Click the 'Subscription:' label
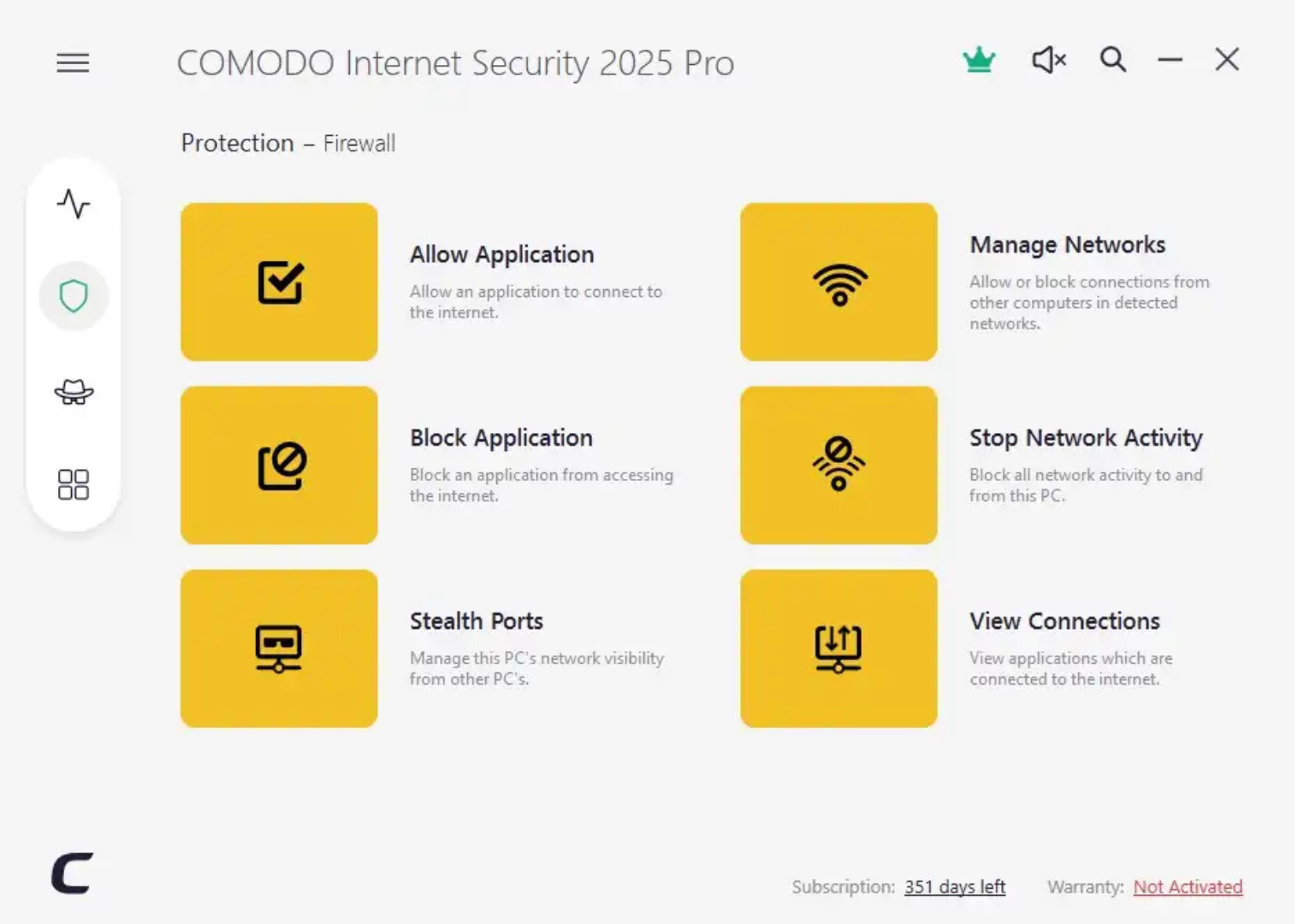The width and height of the screenshot is (1298, 924). (x=843, y=887)
